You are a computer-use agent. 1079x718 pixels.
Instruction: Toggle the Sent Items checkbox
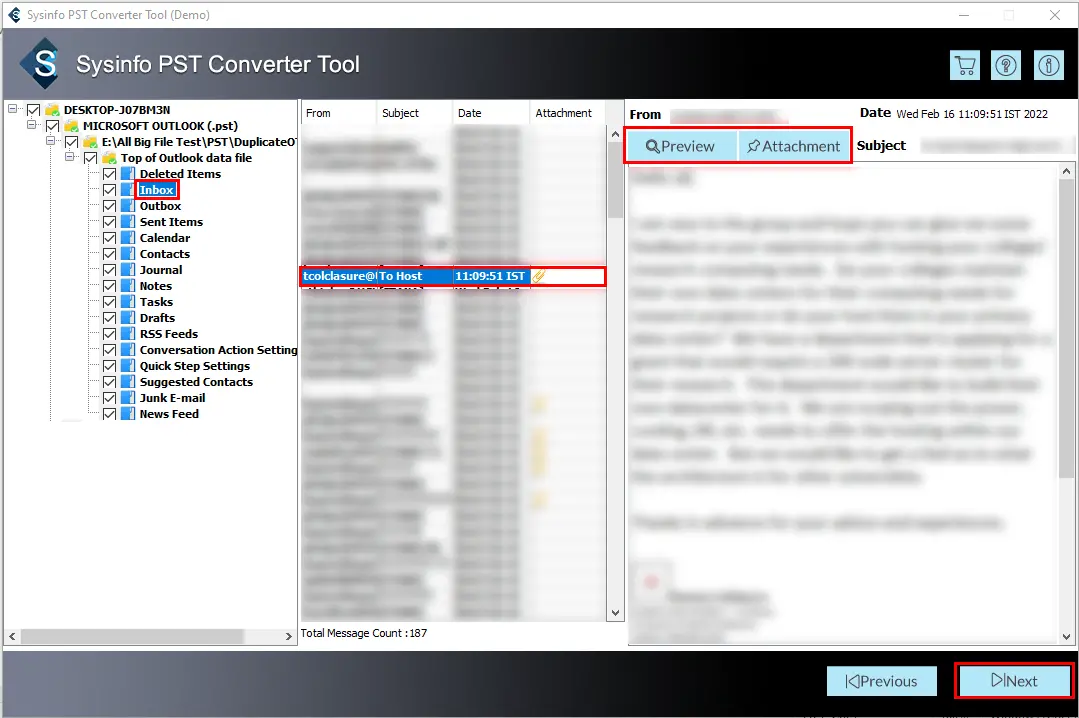tap(110, 222)
